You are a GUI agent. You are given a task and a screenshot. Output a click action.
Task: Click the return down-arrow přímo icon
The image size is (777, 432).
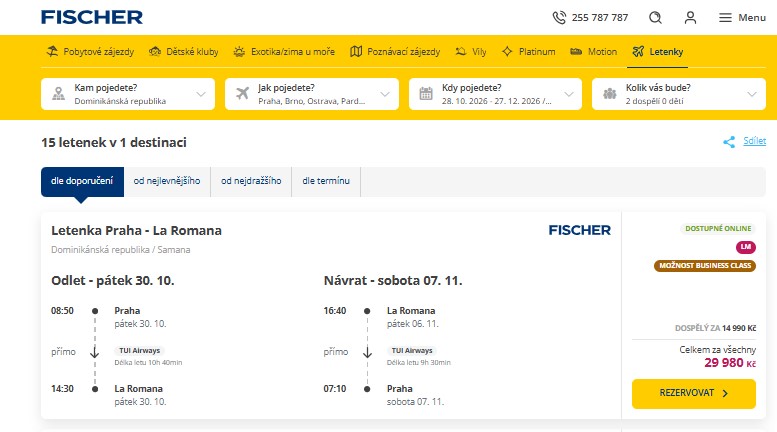point(367,352)
